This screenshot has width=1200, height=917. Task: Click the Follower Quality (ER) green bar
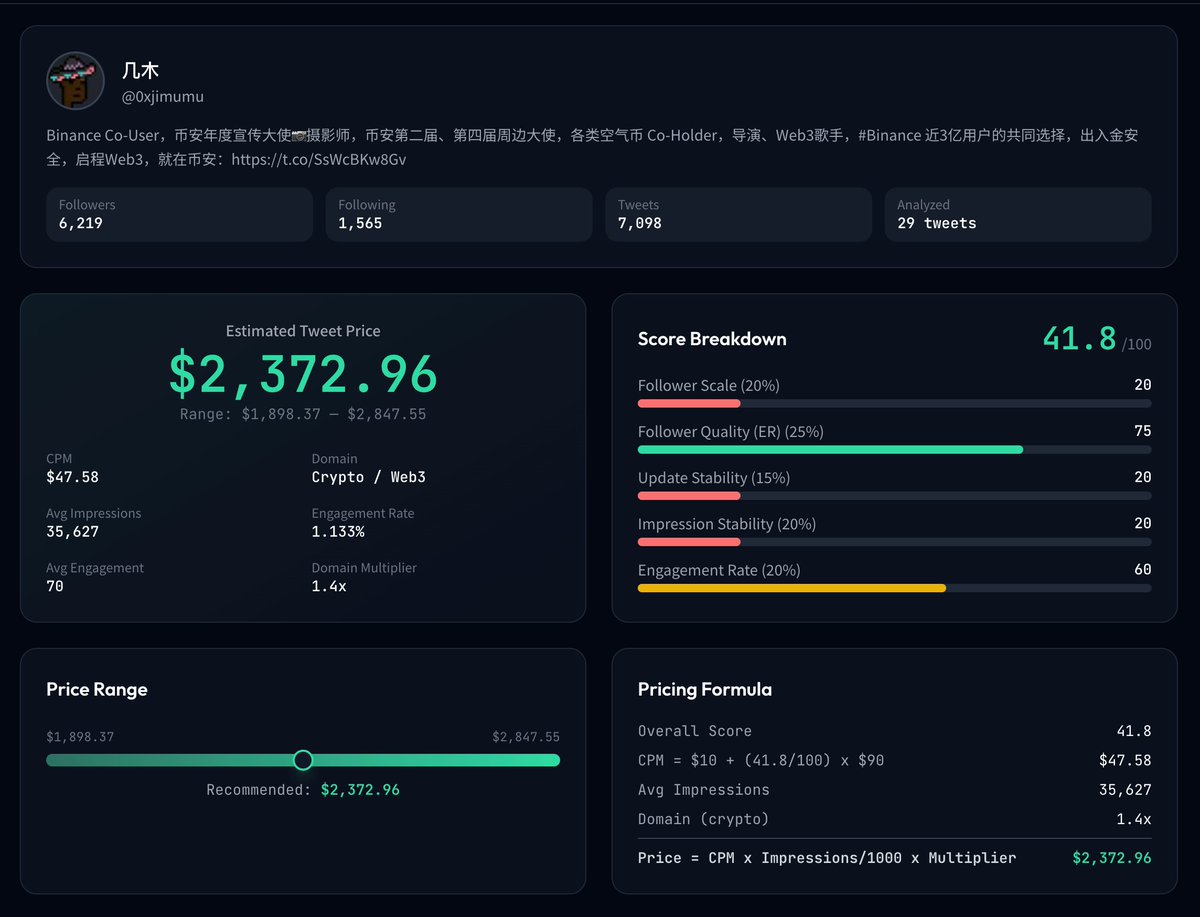click(830, 450)
